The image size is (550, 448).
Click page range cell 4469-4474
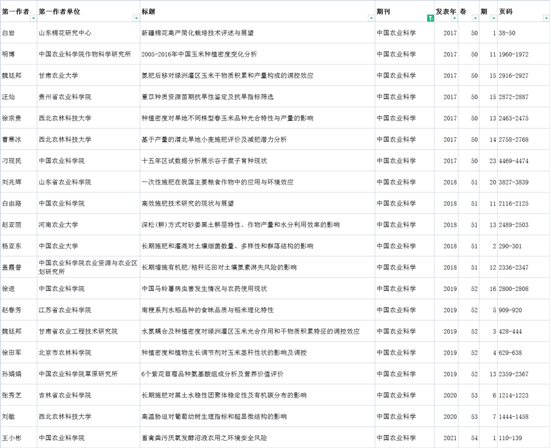click(523, 161)
